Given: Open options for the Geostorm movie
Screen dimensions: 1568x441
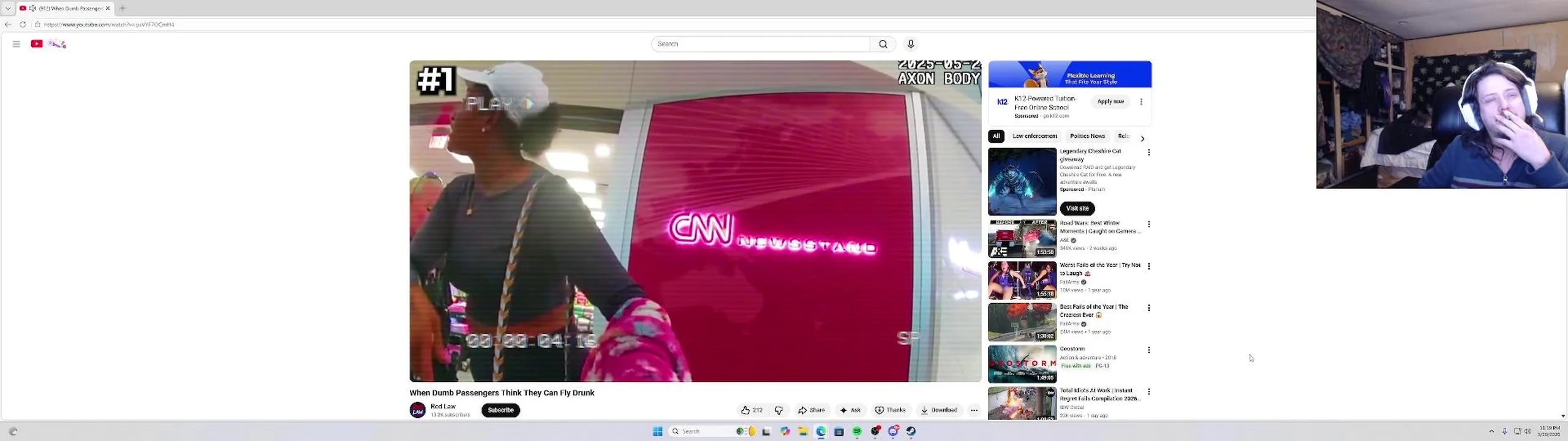Looking at the screenshot, I should (x=1148, y=350).
